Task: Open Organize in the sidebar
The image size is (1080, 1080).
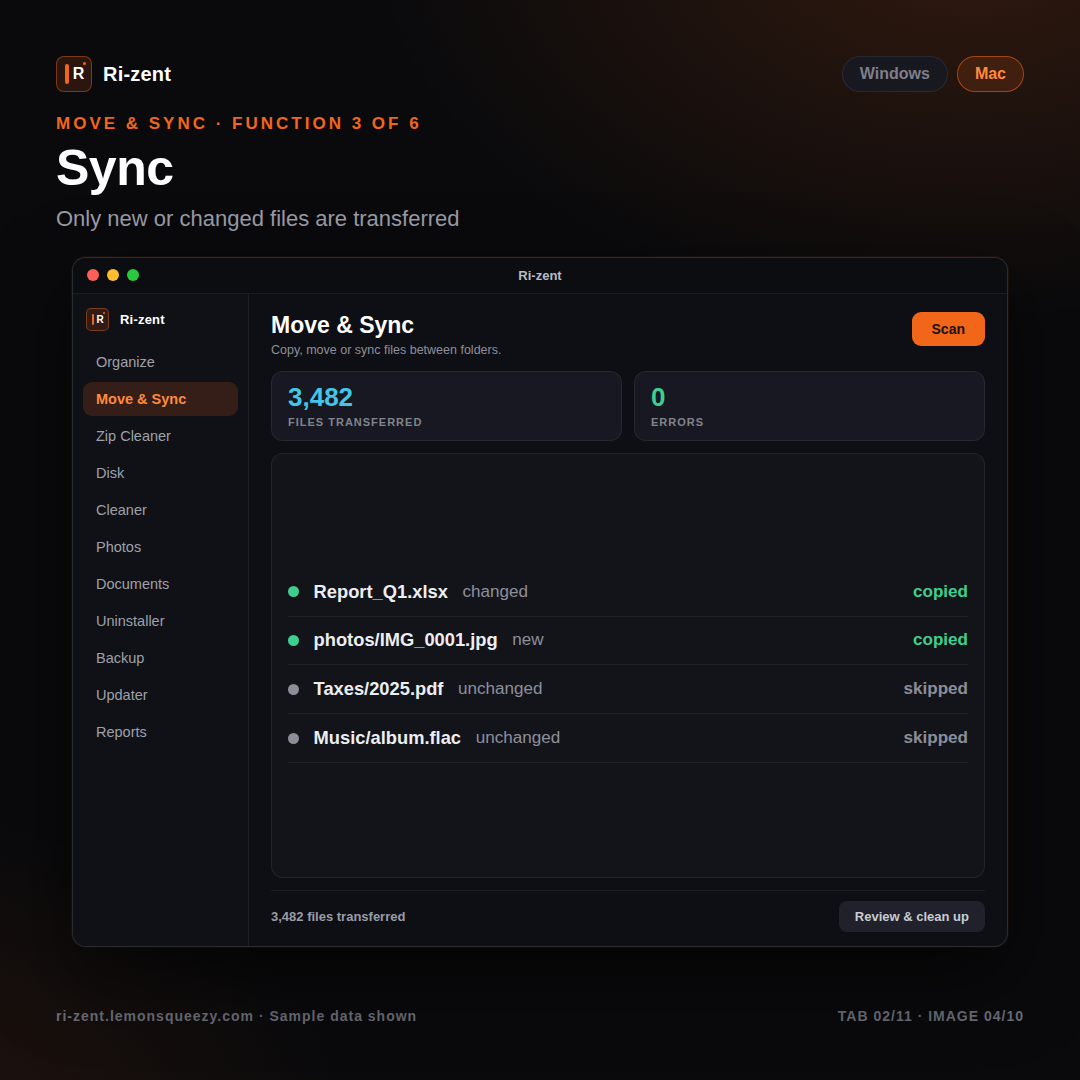Action: [160, 362]
